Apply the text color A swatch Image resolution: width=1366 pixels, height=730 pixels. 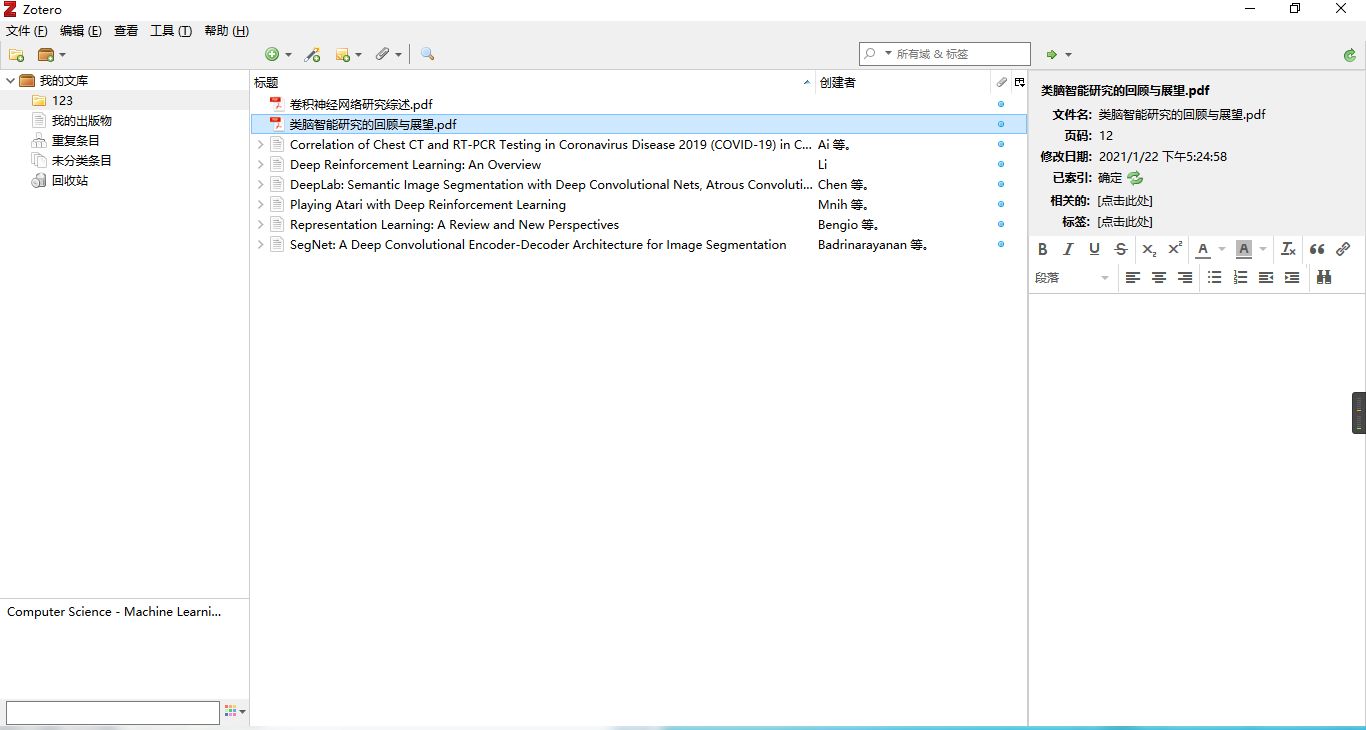tap(1203, 249)
